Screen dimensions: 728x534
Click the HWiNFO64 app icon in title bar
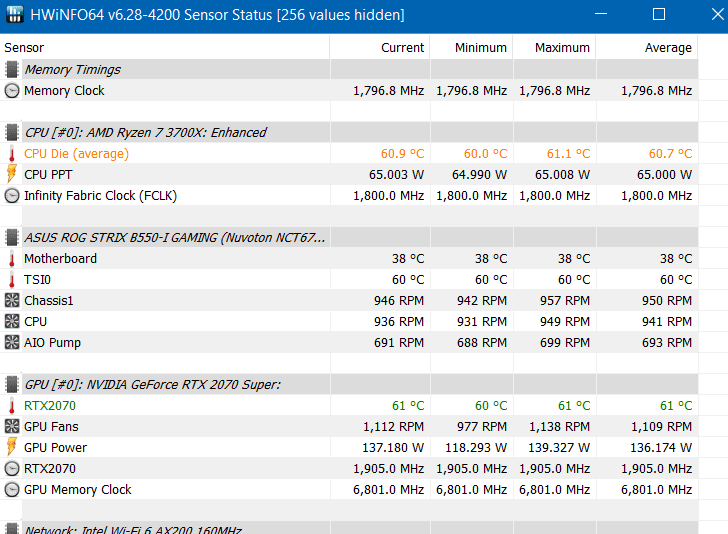(14, 14)
